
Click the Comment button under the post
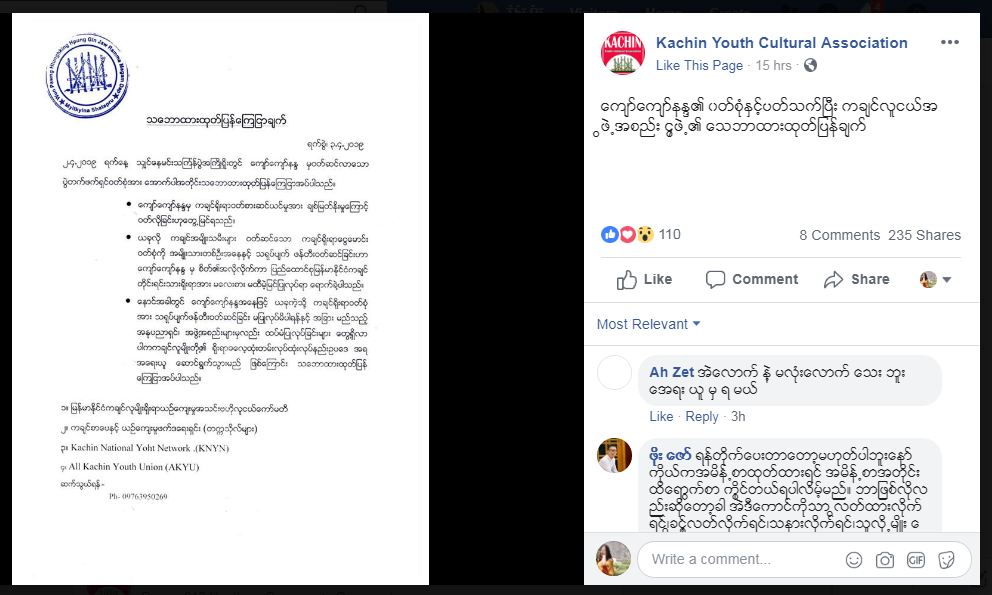(752, 280)
